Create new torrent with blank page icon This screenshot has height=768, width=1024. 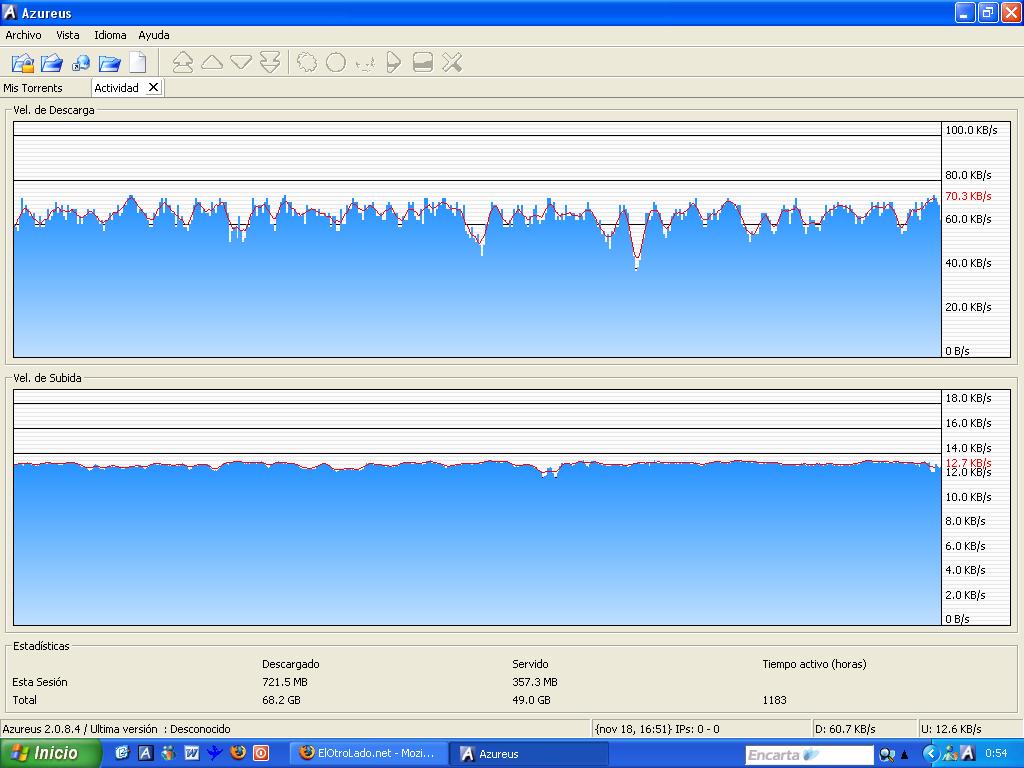tap(138, 63)
